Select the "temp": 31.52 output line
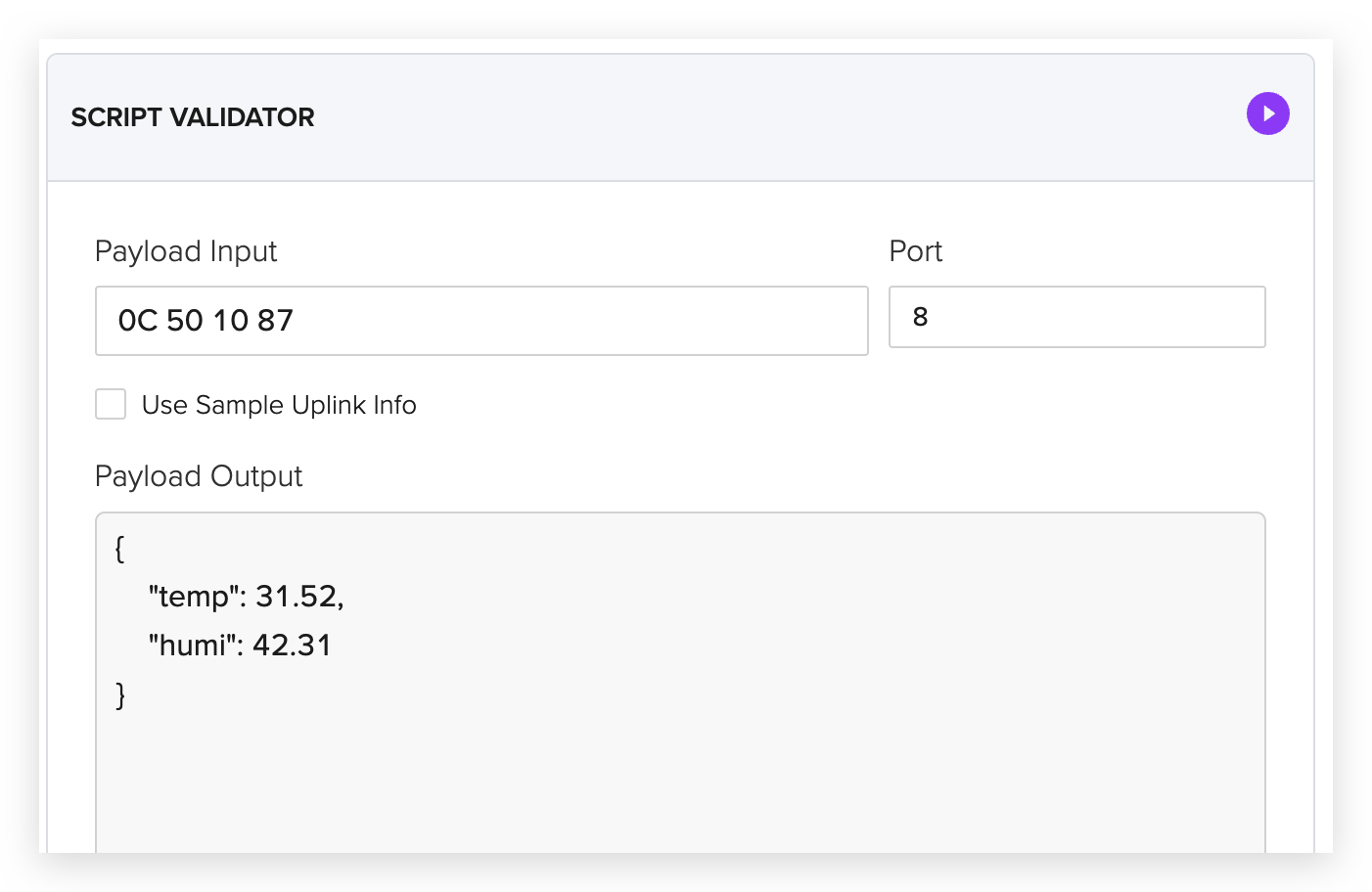Screen dimensions: 1372x892 point(246,597)
